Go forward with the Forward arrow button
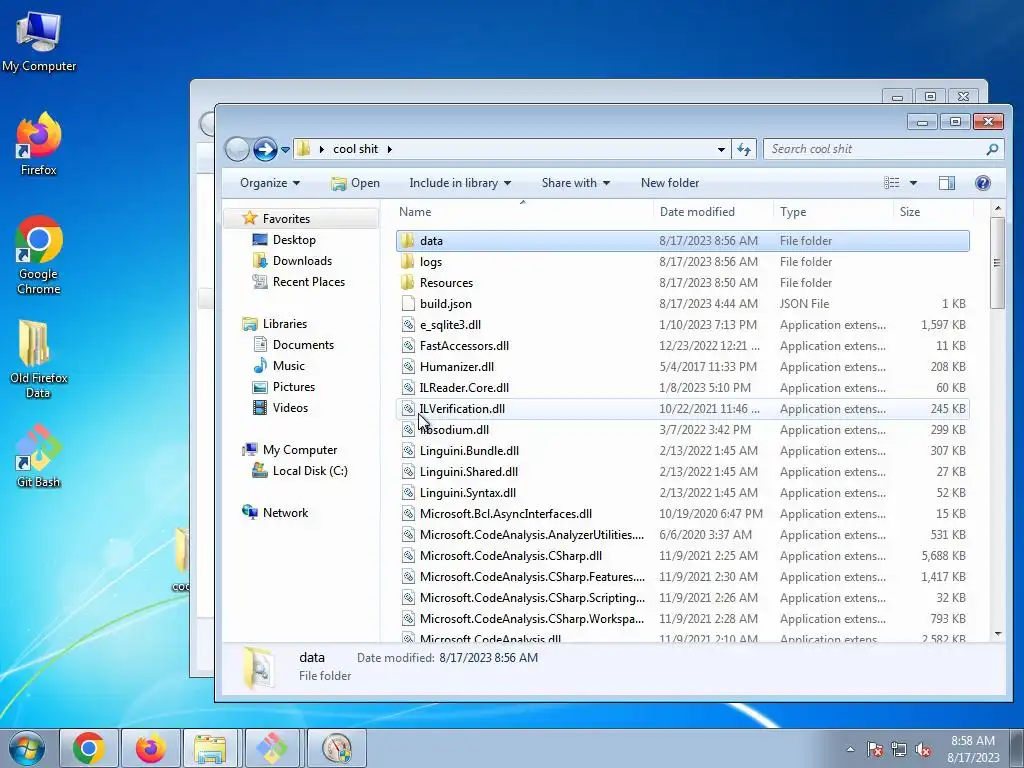 coord(265,150)
